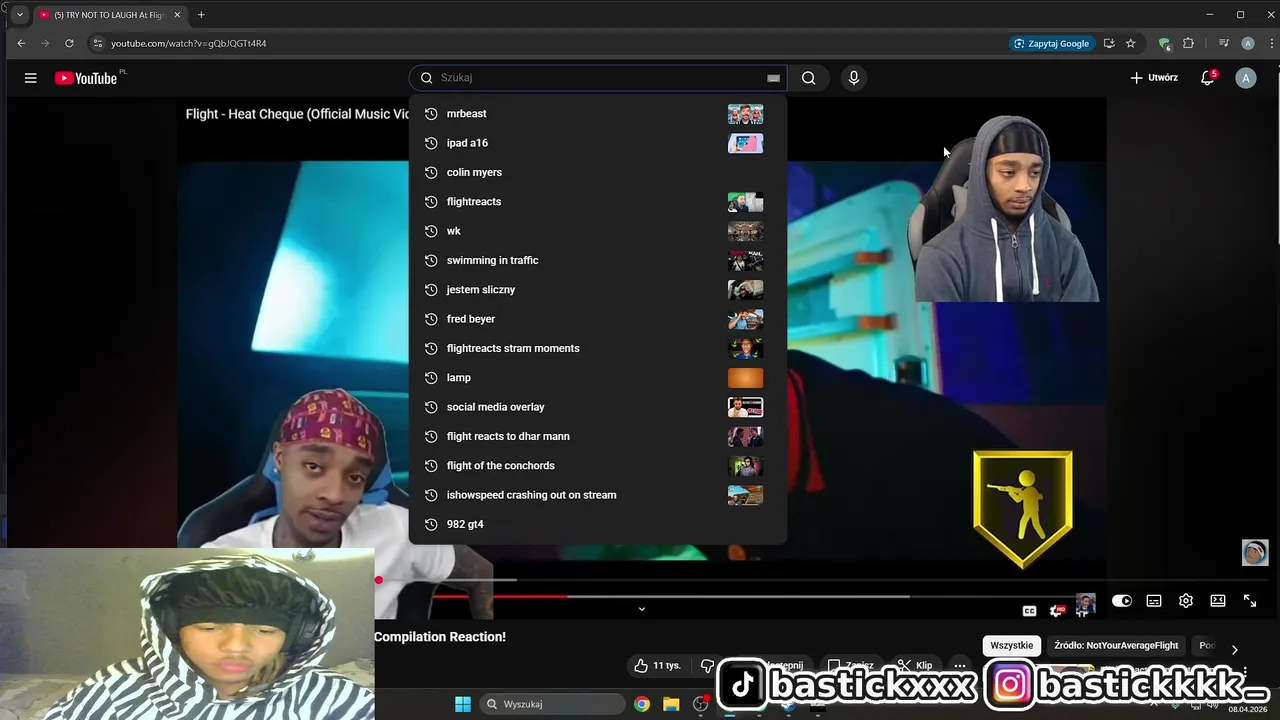
Task: Enter fullscreen mode in player
Action: [1249, 601]
